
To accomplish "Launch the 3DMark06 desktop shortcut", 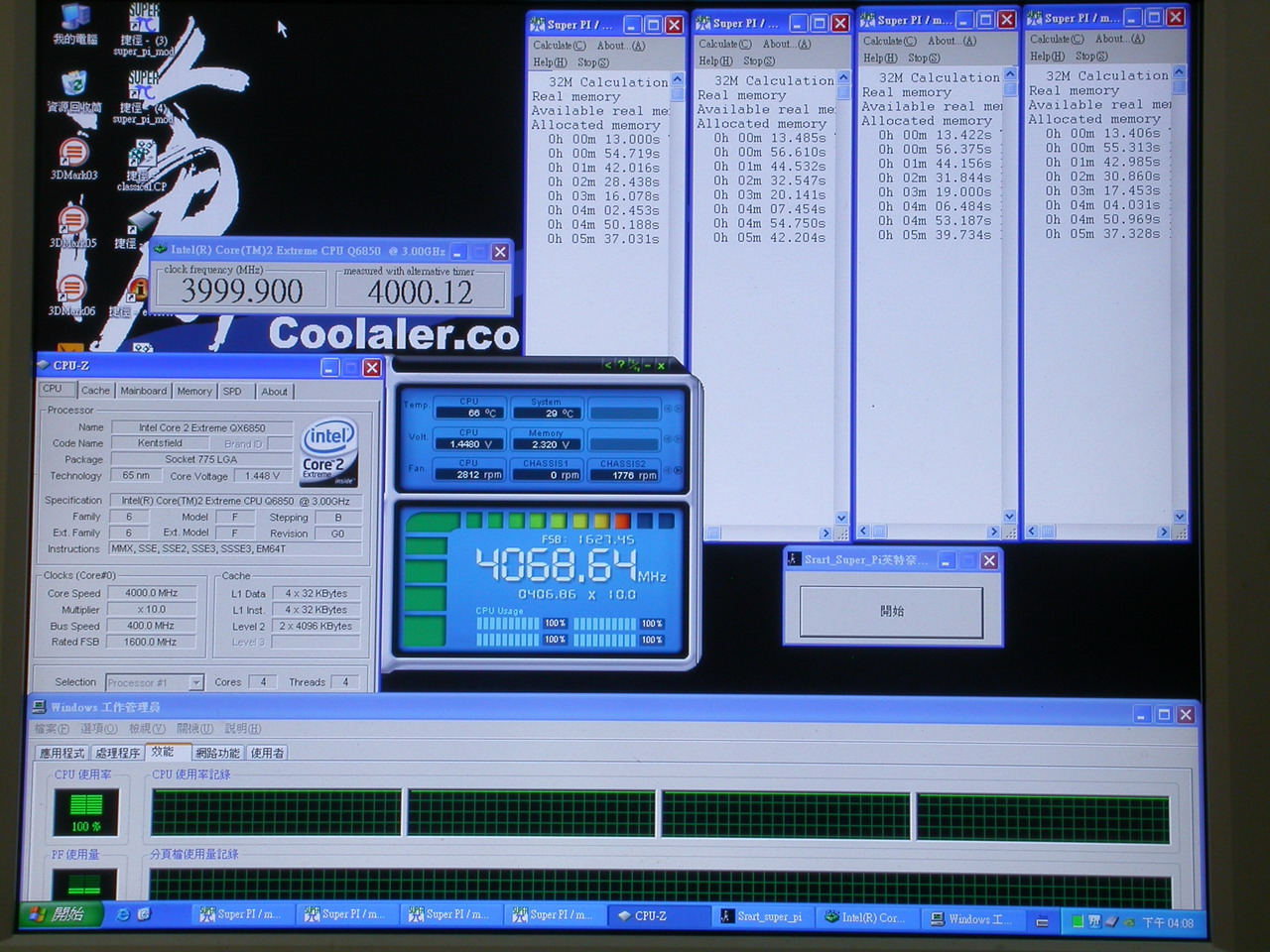I will point(72,295).
